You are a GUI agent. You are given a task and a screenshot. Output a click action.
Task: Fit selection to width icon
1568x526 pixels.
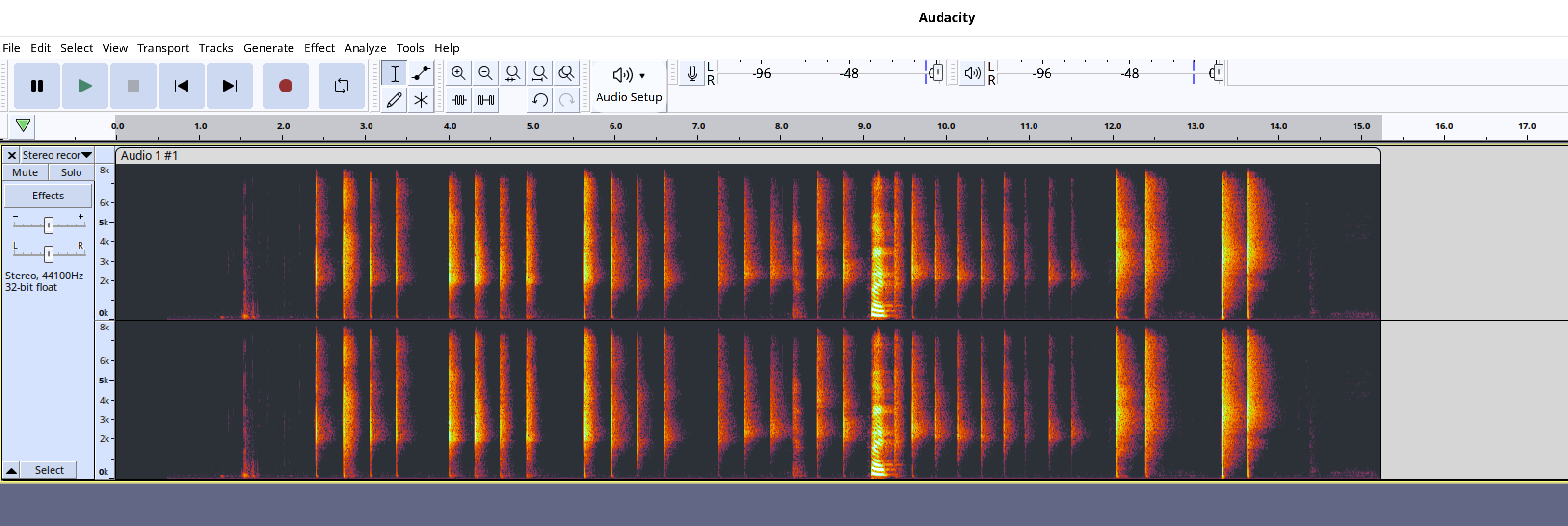513,74
